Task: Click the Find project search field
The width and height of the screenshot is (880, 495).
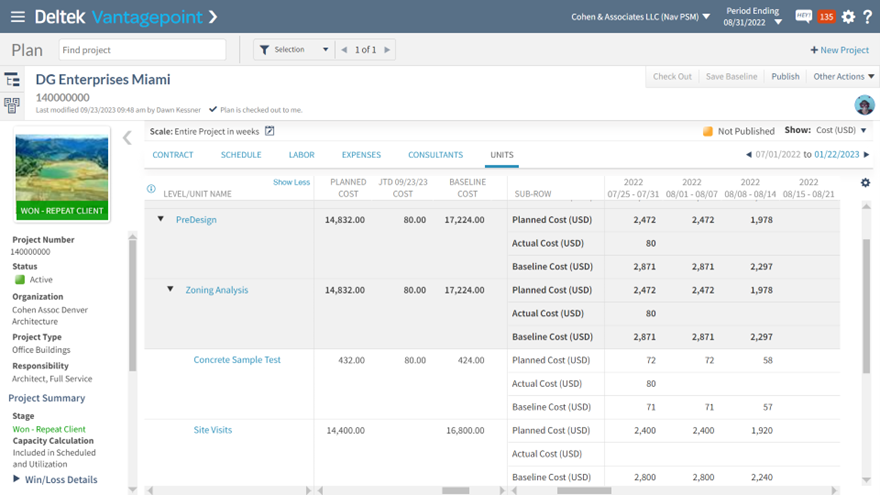Action: coord(141,50)
